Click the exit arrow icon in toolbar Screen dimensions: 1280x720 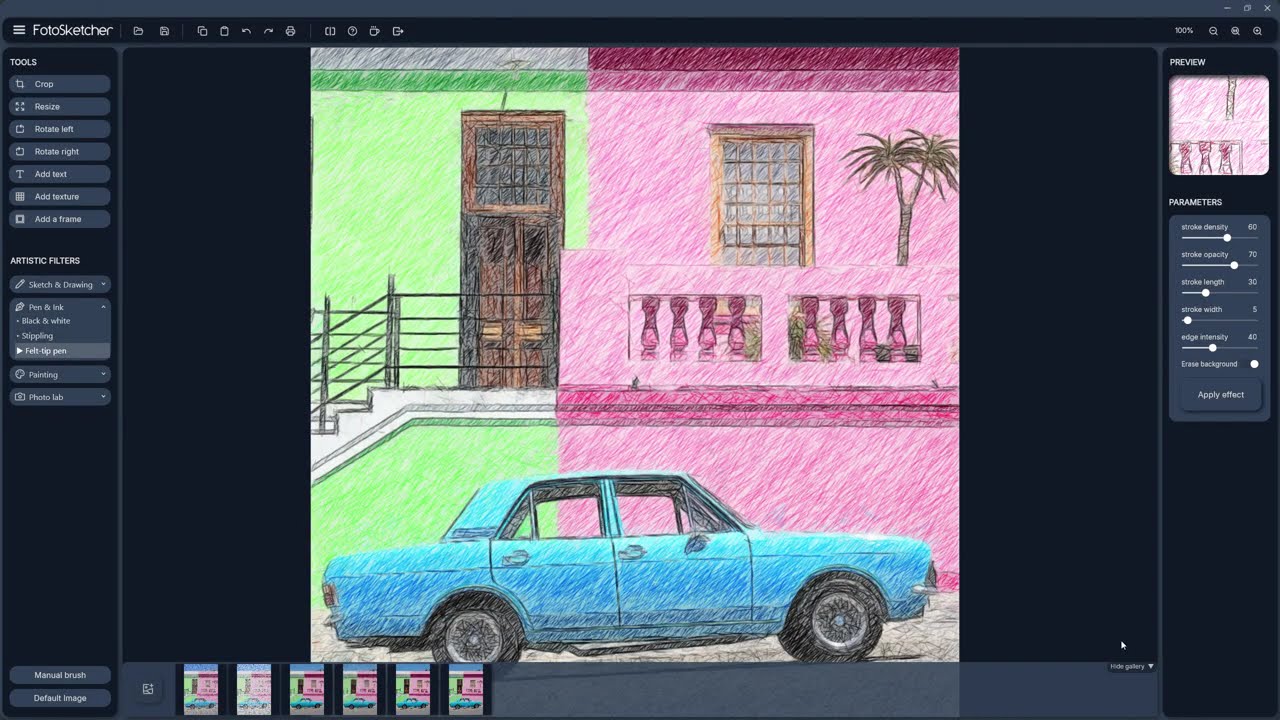point(398,31)
